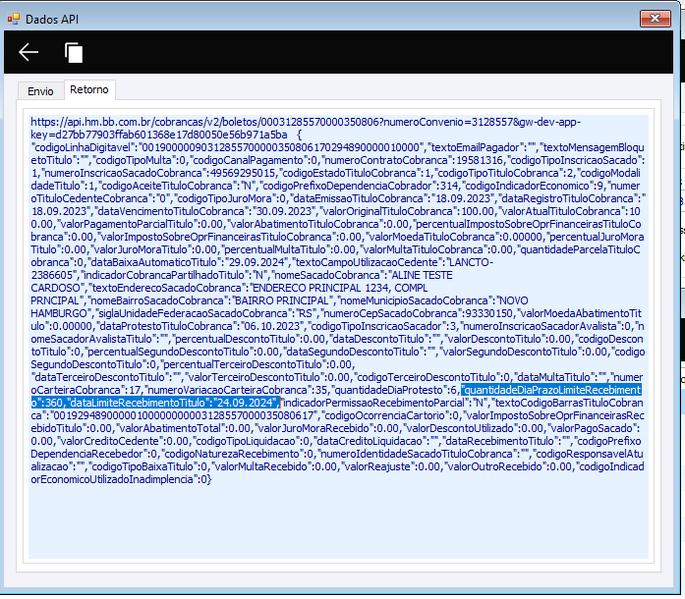The height and width of the screenshot is (599, 685).
Task: Click the "codigoAceiteTituloCobranca" field text
Action: 166,186
